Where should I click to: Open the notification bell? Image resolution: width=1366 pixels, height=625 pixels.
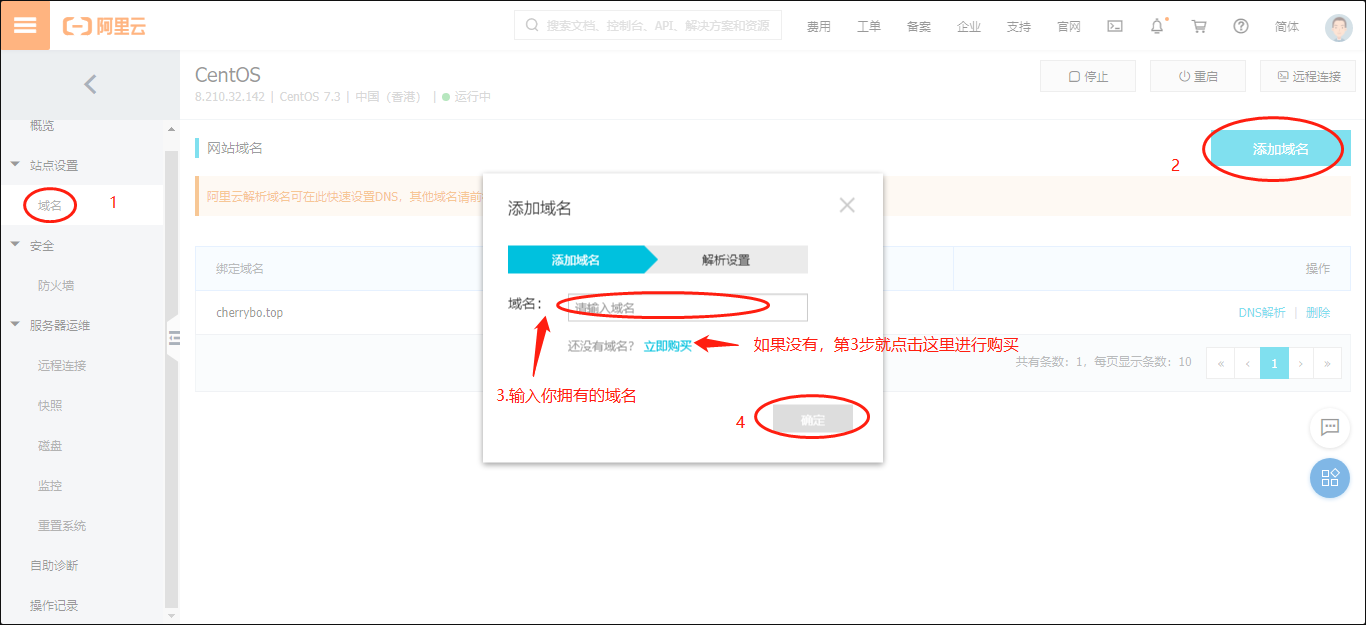tap(1157, 27)
